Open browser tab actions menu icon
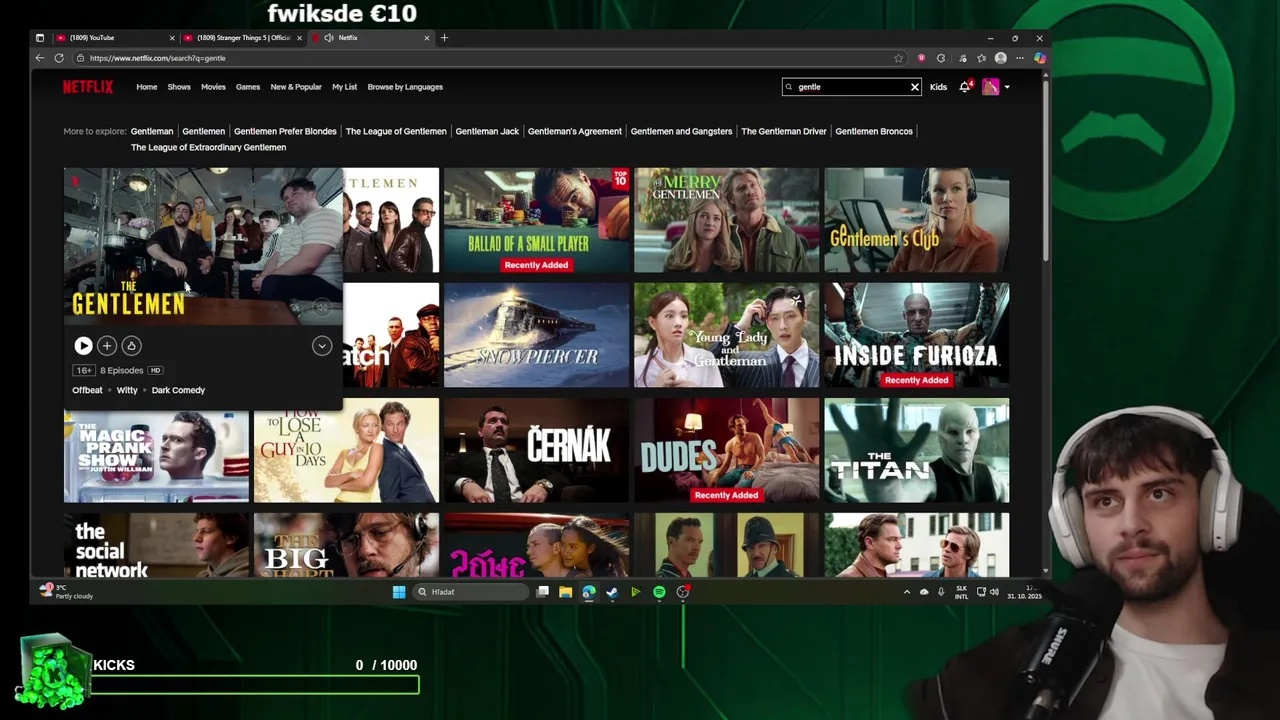1280x720 pixels. (x=40, y=38)
